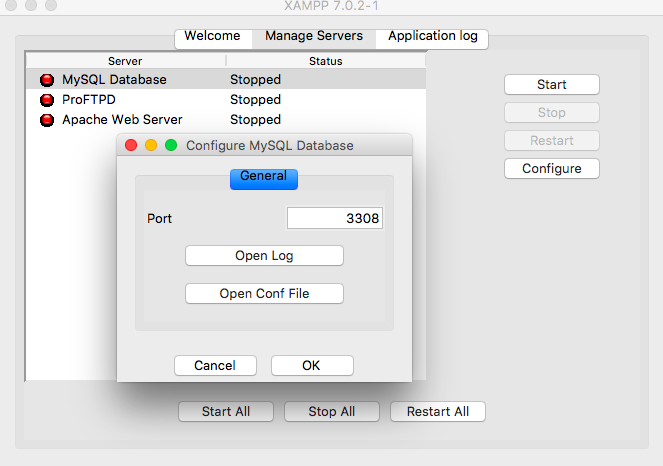The width and height of the screenshot is (663, 466).
Task: Select the MySQL Database row
Action: pos(226,79)
